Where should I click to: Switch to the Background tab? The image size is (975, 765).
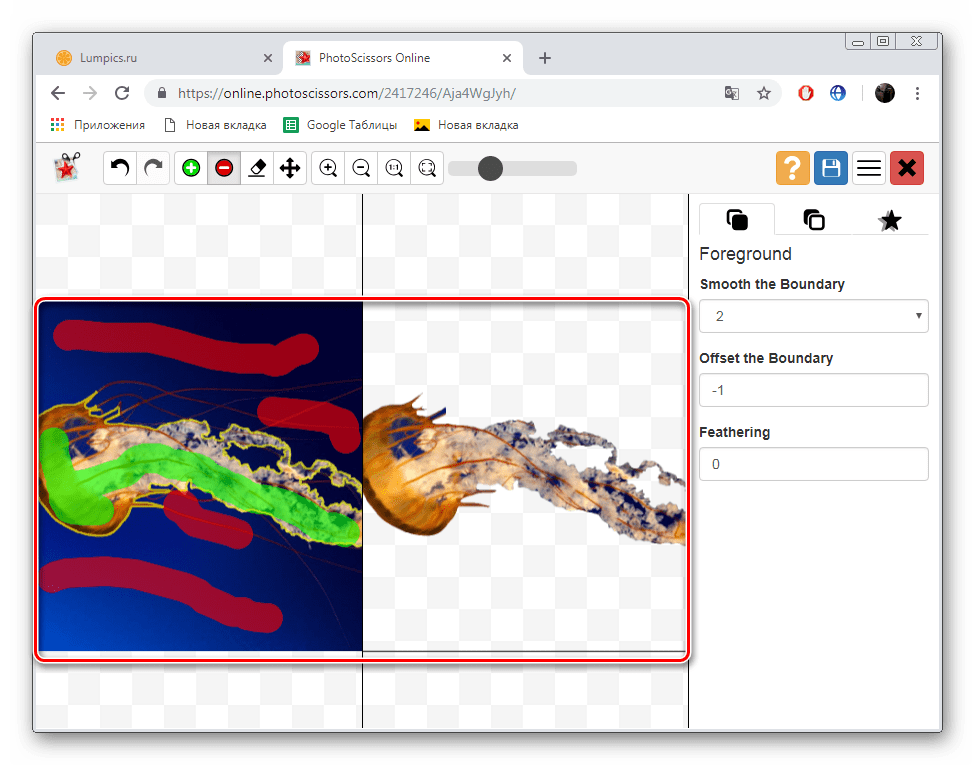tap(814, 220)
